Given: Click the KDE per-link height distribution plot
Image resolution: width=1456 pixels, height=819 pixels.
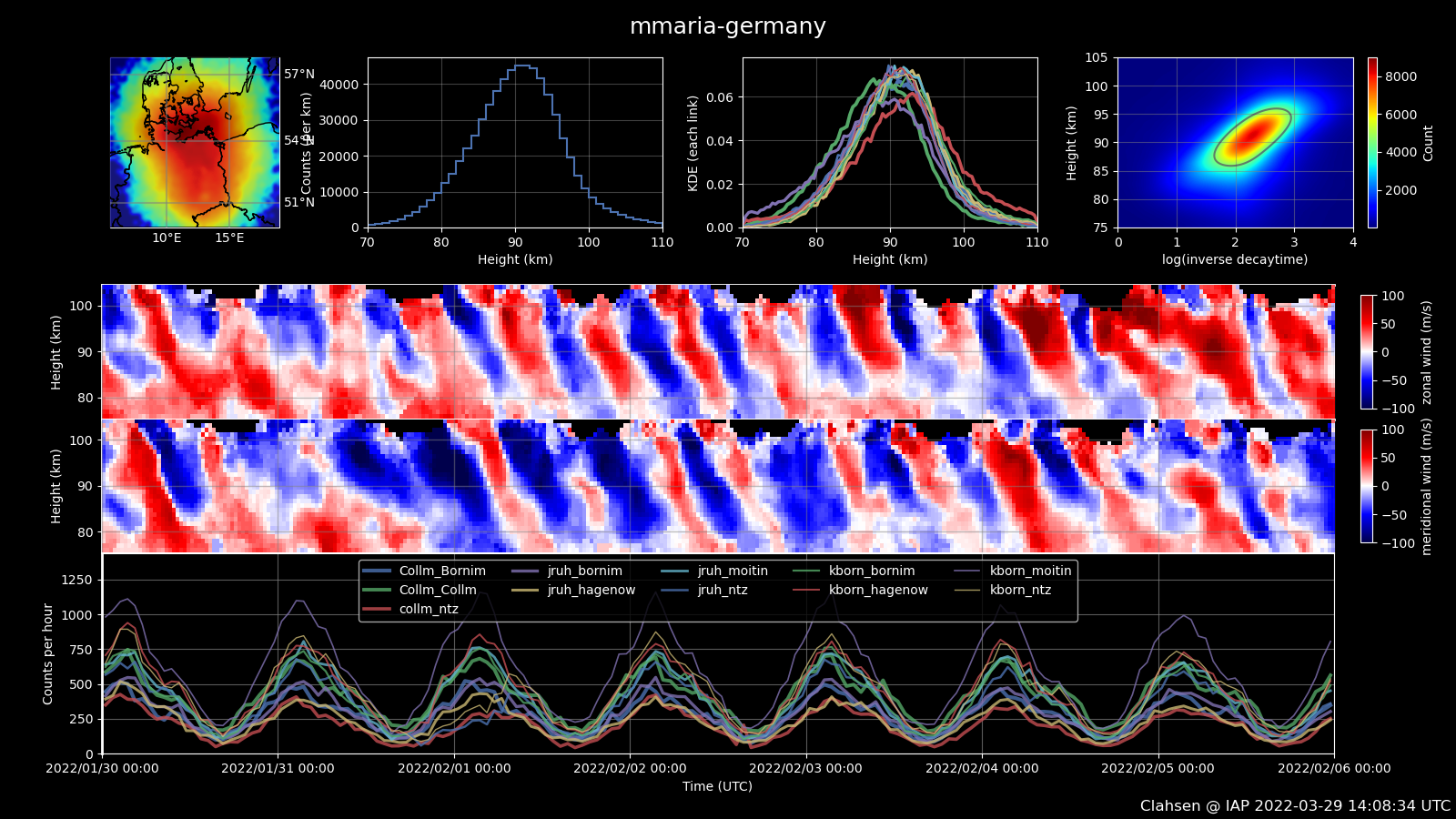Looking at the screenshot, I should tap(890, 143).
